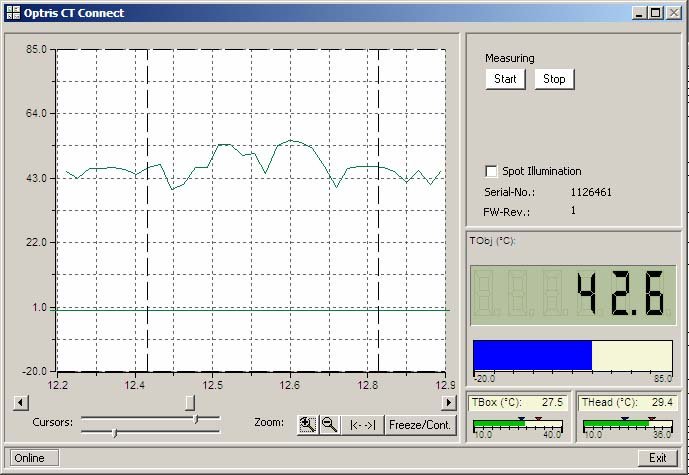
Task: Click the zoom in magnifier icon
Action: (x=308, y=425)
